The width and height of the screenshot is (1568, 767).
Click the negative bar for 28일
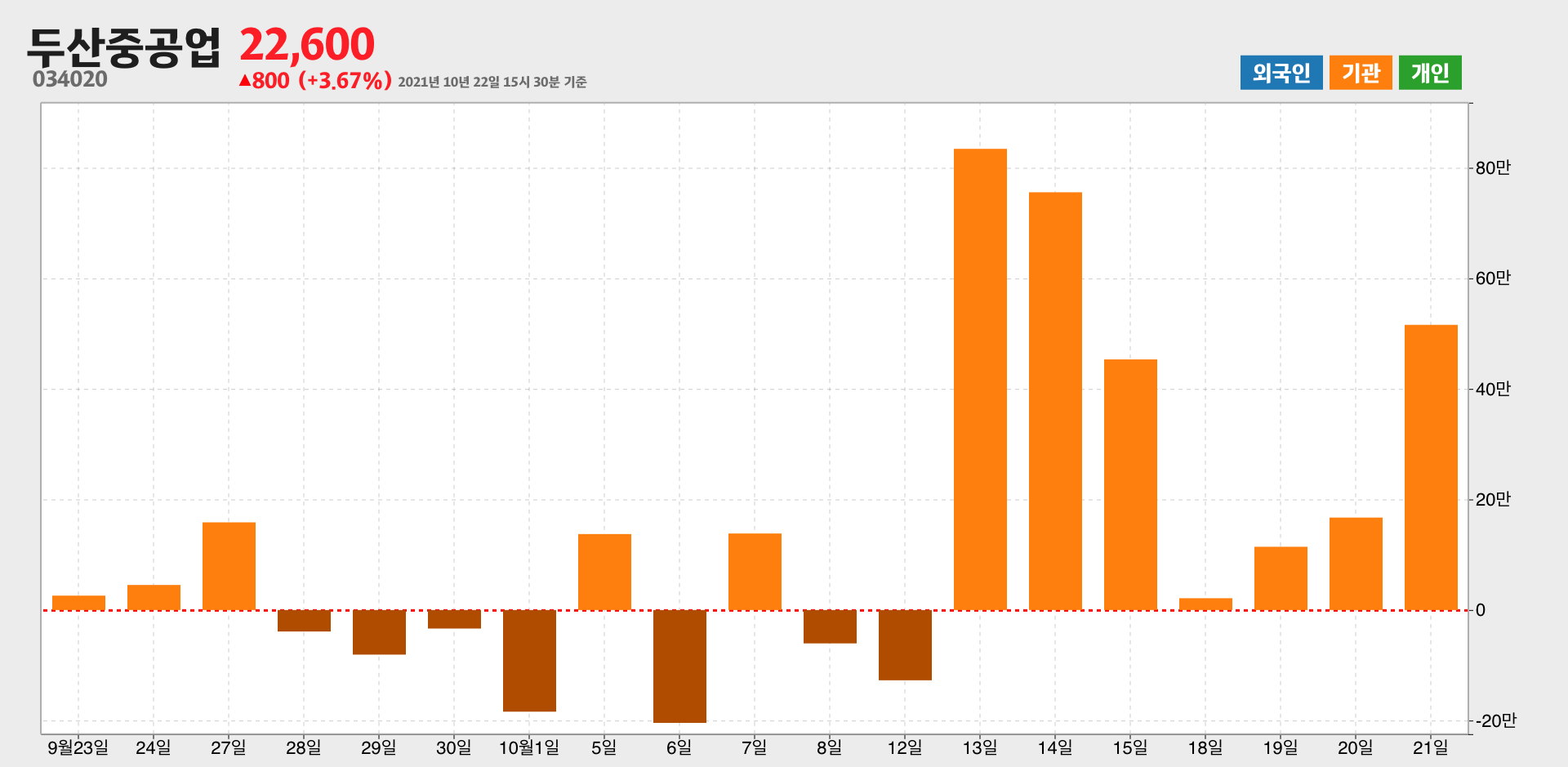click(304, 621)
